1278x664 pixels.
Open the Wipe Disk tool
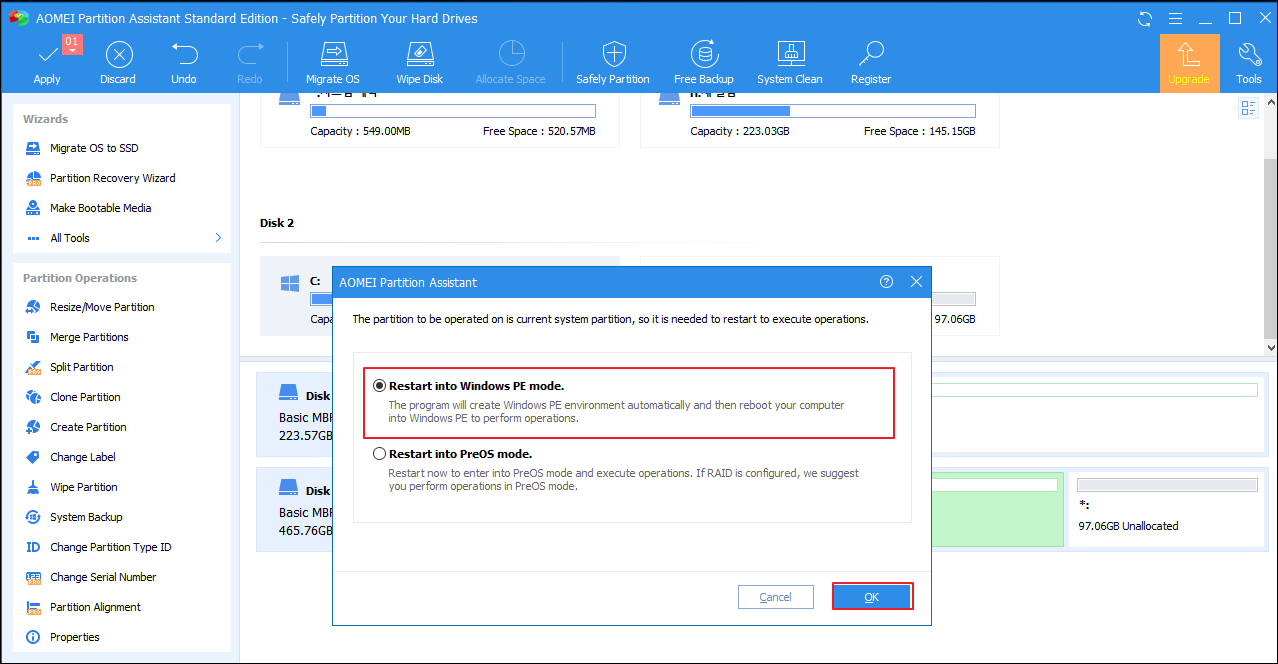pos(420,62)
